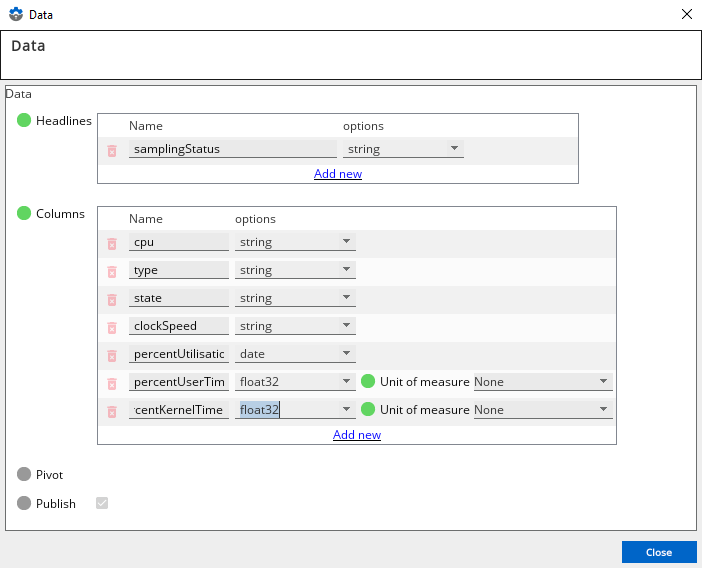Edit the state name field
702x568 pixels.
click(179, 298)
